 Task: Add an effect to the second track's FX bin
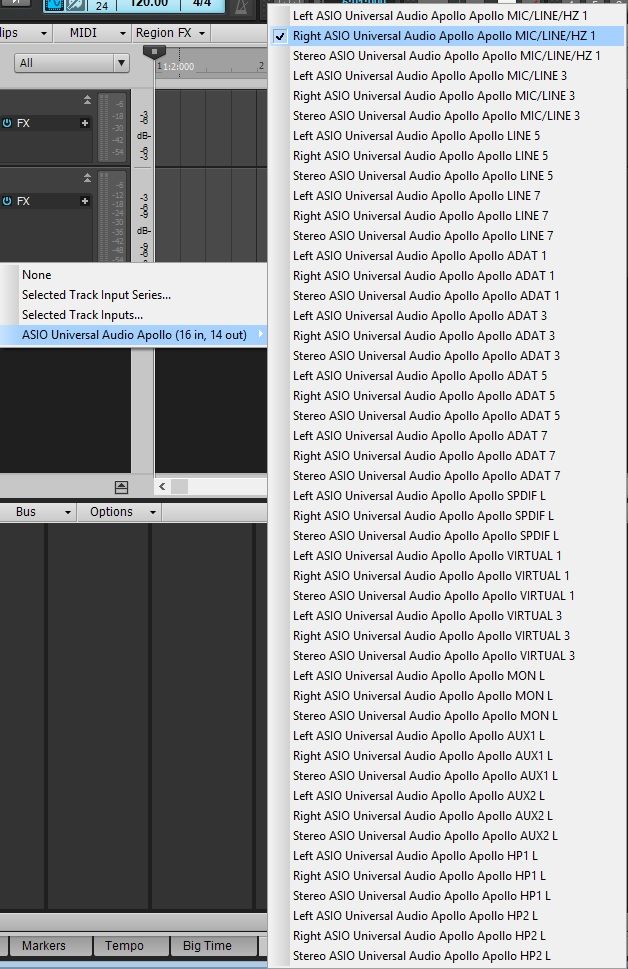point(84,201)
